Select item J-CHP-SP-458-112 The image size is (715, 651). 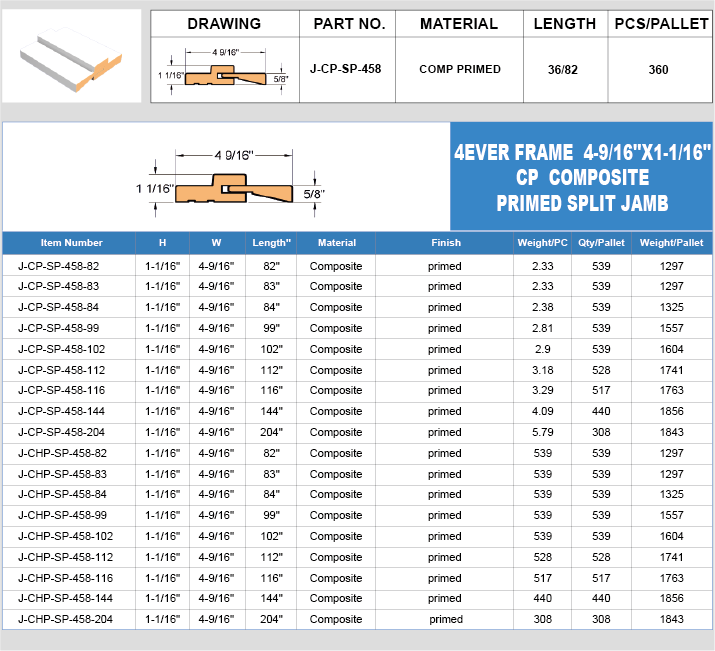point(66,557)
